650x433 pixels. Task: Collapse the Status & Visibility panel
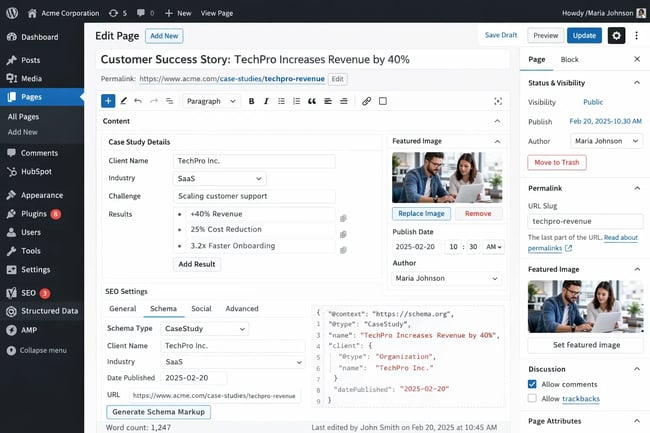point(637,82)
